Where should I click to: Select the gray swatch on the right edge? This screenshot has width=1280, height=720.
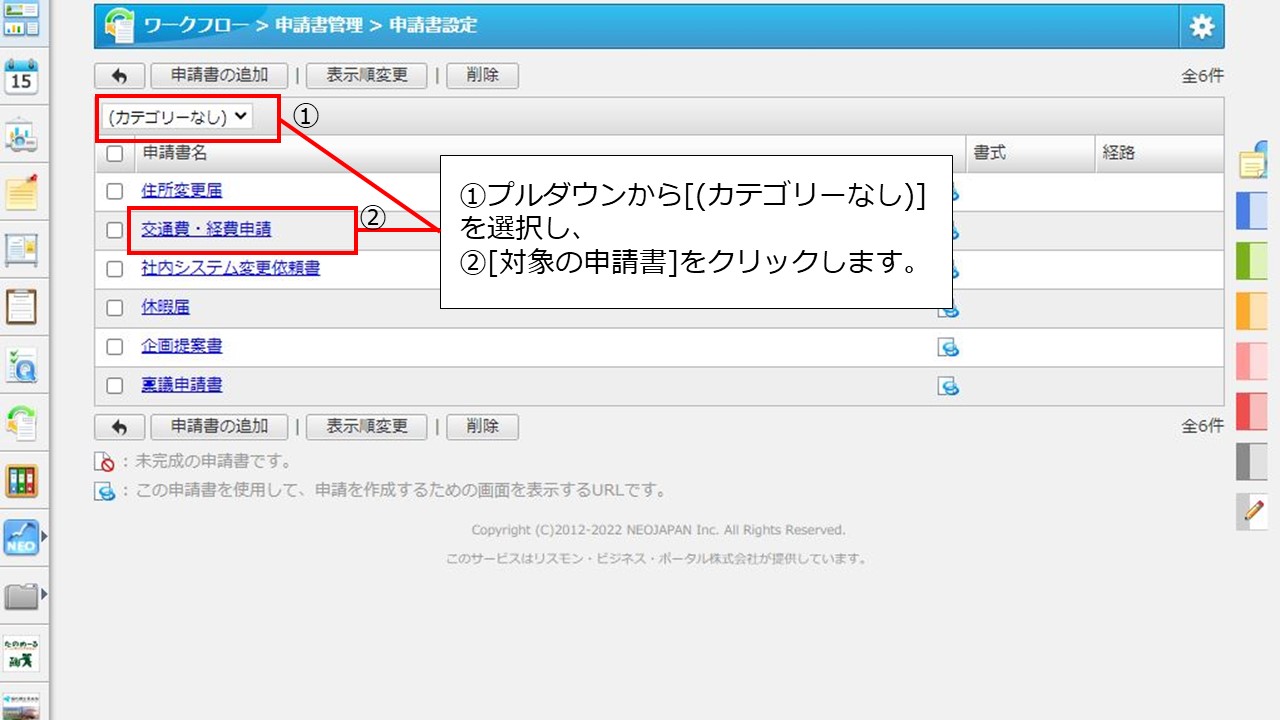point(1252,461)
